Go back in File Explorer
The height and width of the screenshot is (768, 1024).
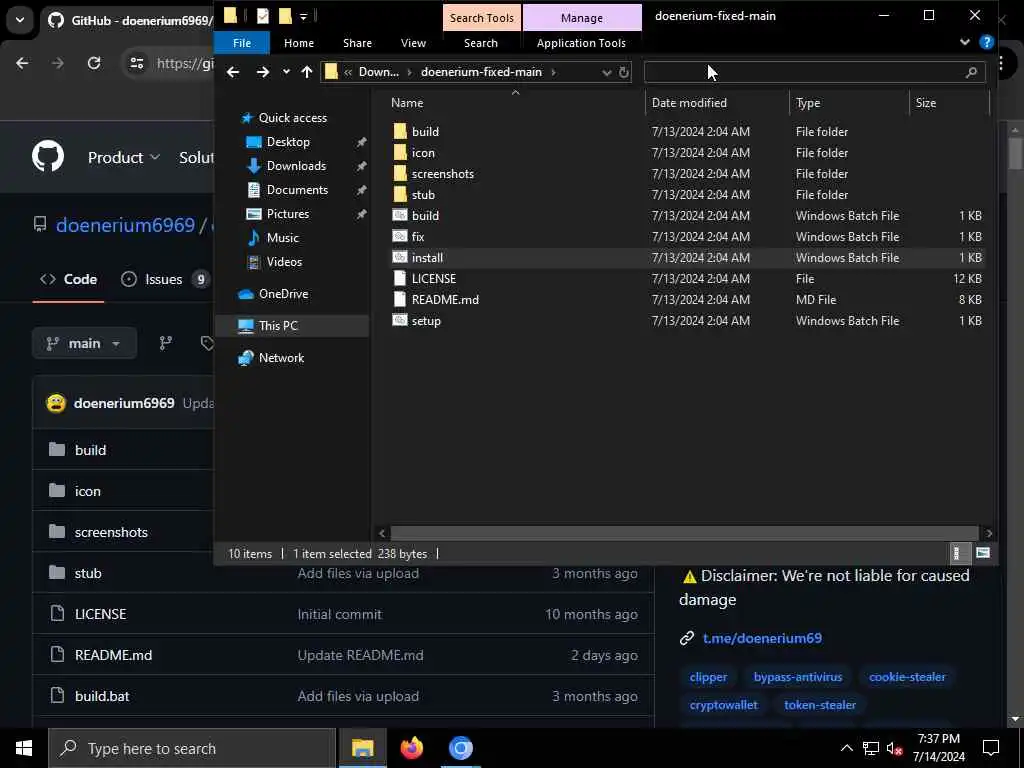click(x=232, y=72)
